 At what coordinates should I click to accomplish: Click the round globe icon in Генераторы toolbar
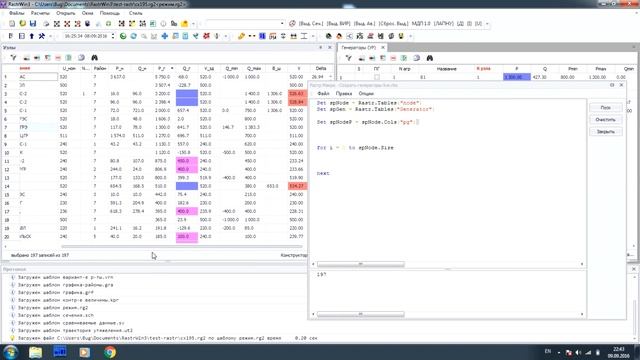(x=416, y=58)
